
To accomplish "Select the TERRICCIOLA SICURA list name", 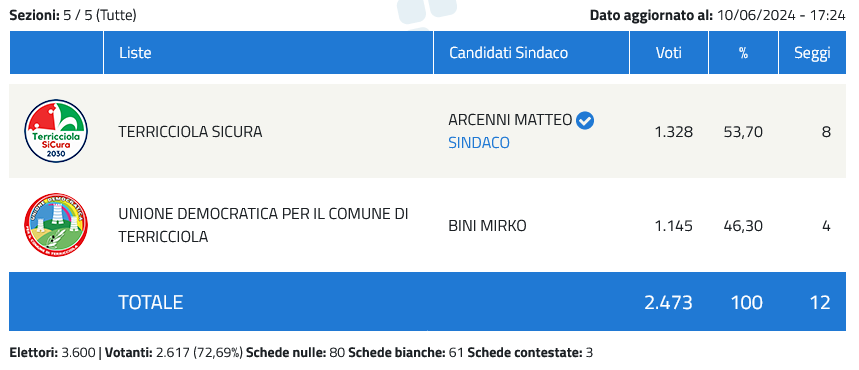I will (190, 132).
